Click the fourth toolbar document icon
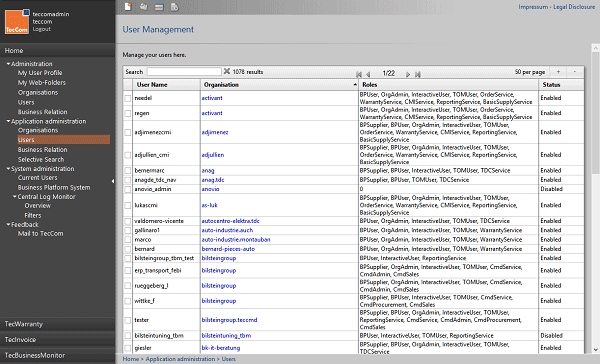This screenshot has height=364, width=600. 174,7
